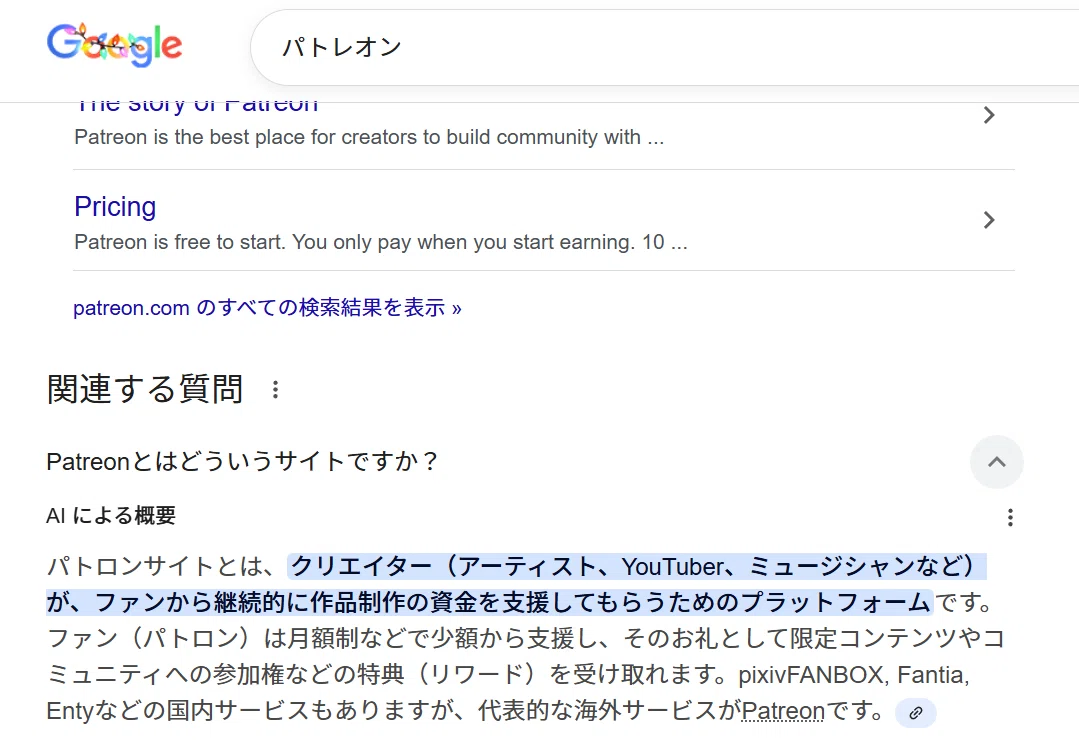Image resolution: width=1079 pixels, height=742 pixels.
Task: Click the AI による概要 label
Action: pos(111,516)
